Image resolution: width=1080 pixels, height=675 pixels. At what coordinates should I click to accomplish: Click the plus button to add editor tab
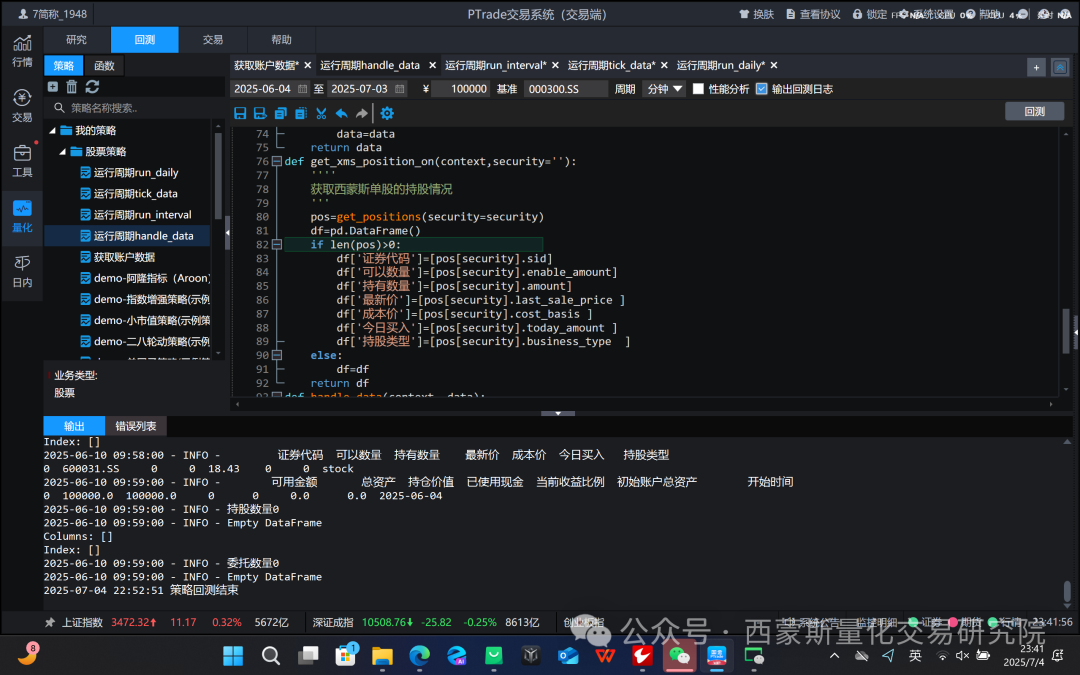pos(1036,67)
